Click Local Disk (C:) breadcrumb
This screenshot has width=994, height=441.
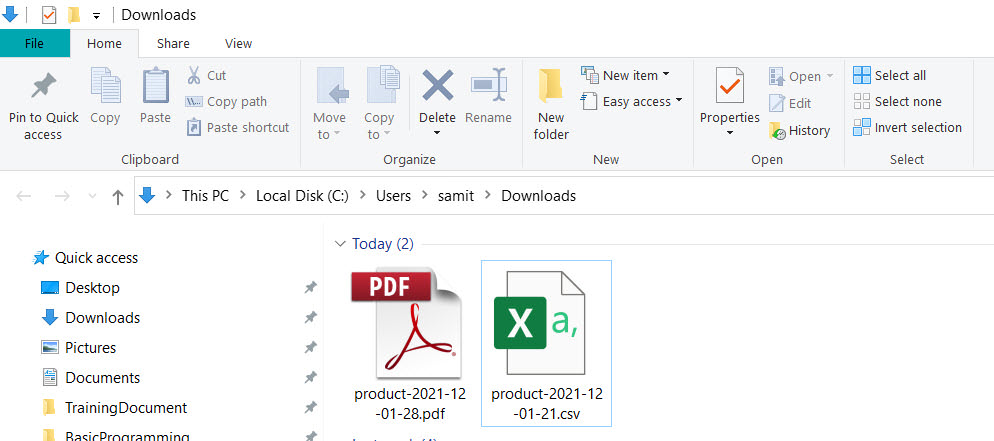(x=302, y=196)
